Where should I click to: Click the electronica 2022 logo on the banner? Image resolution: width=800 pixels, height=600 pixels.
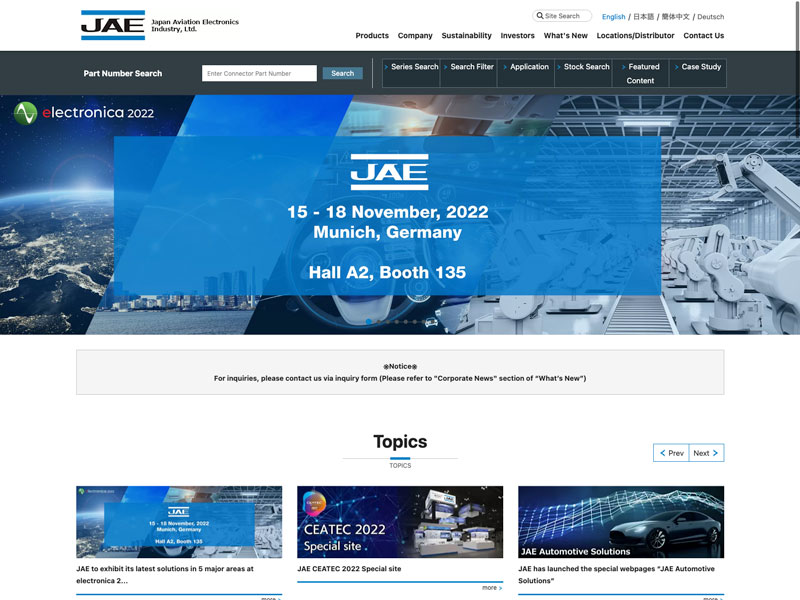[84, 113]
